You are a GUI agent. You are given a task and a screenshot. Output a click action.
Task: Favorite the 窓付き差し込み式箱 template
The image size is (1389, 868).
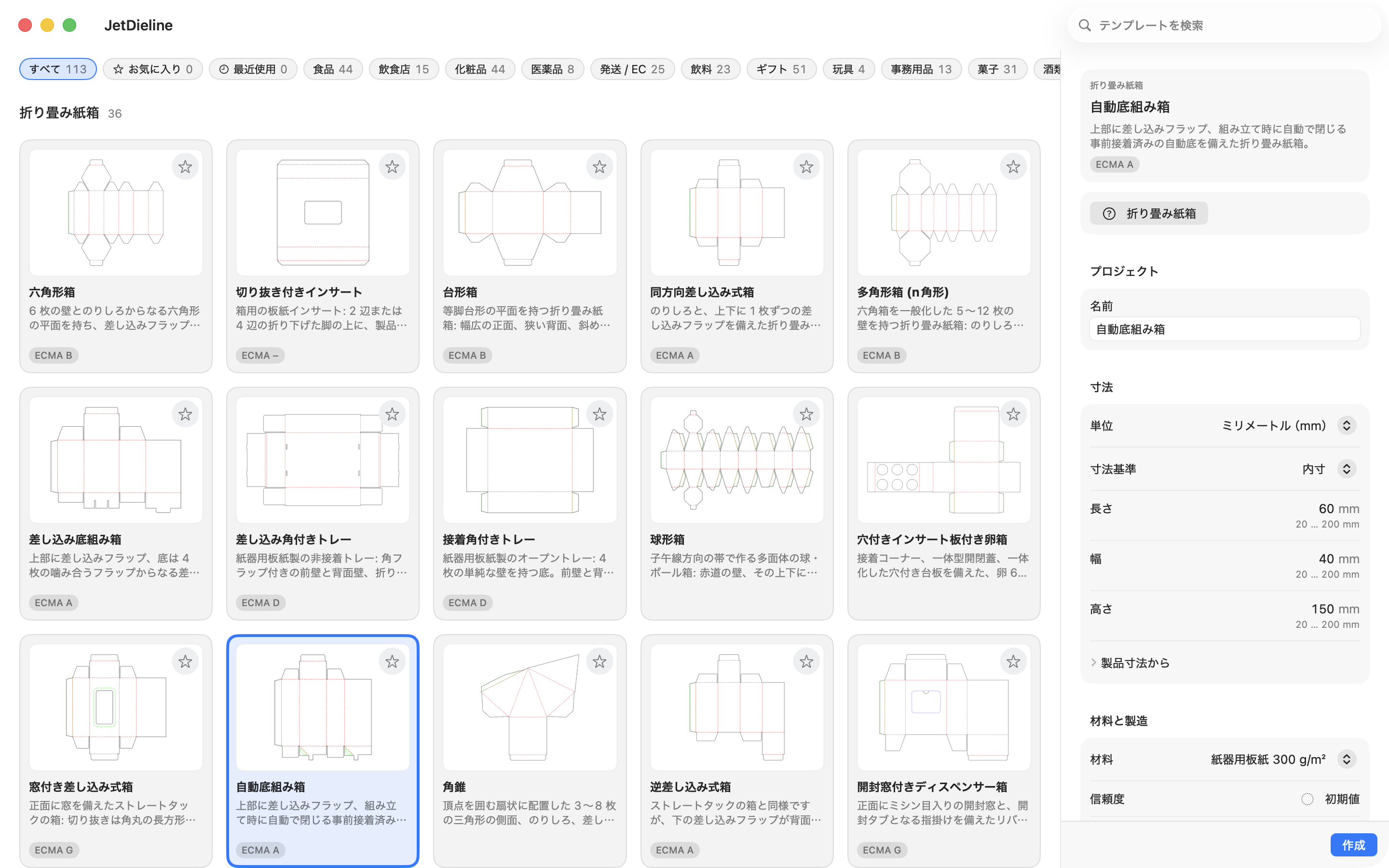click(185, 662)
